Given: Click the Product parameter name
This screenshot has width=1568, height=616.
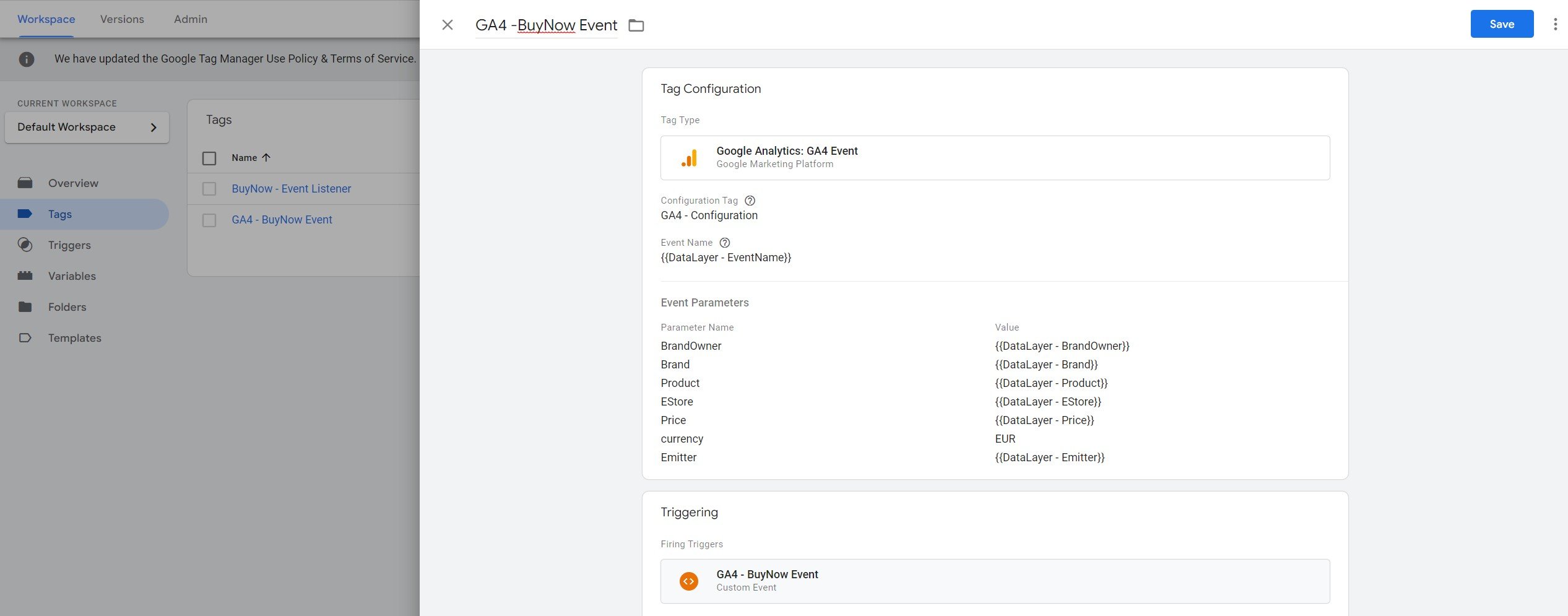Looking at the screenshot, I should click(x=680, y=383).
